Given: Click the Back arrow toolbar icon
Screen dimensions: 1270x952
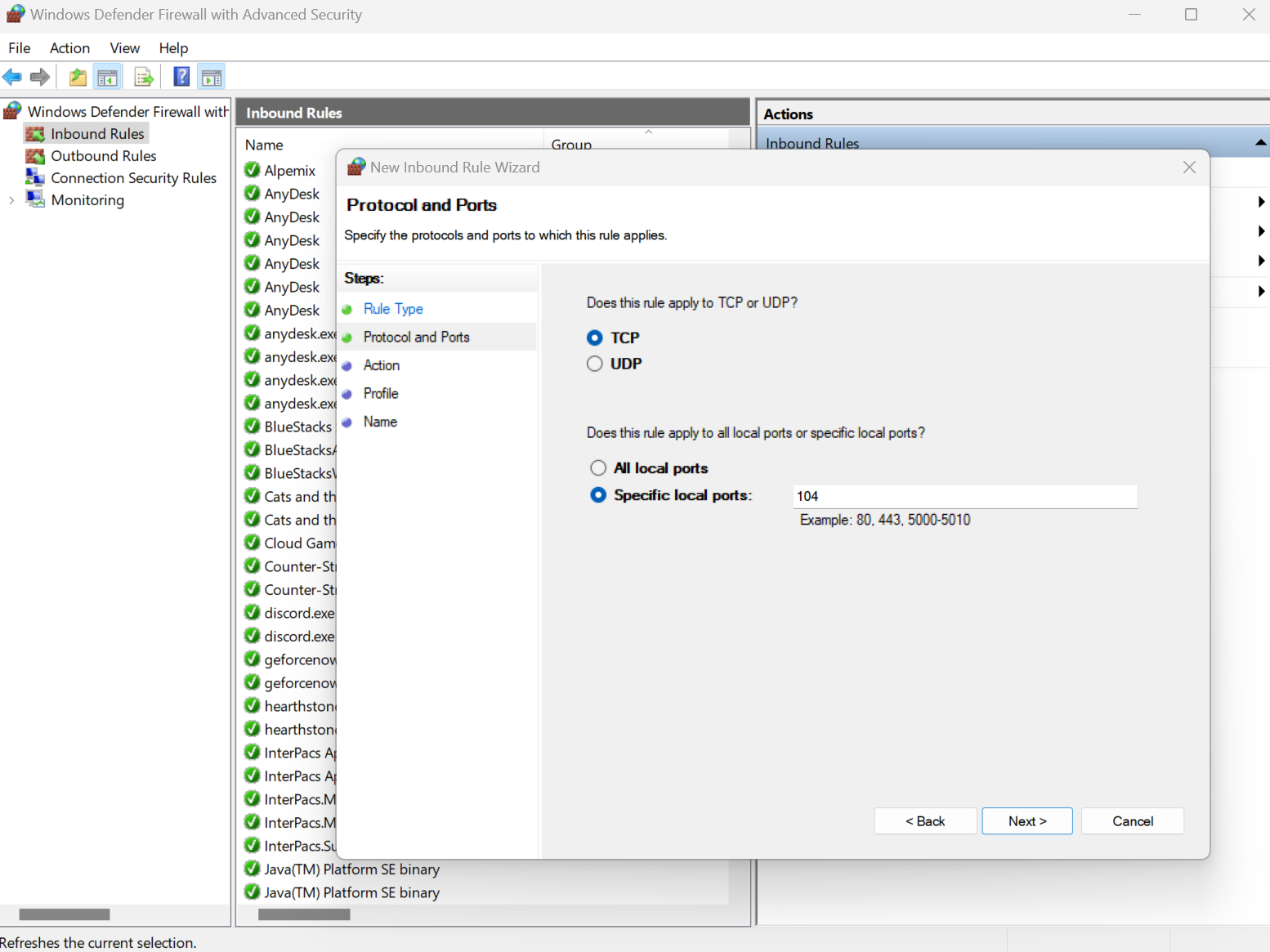Looking at the screenshot, I should click(x=12, y=78).
